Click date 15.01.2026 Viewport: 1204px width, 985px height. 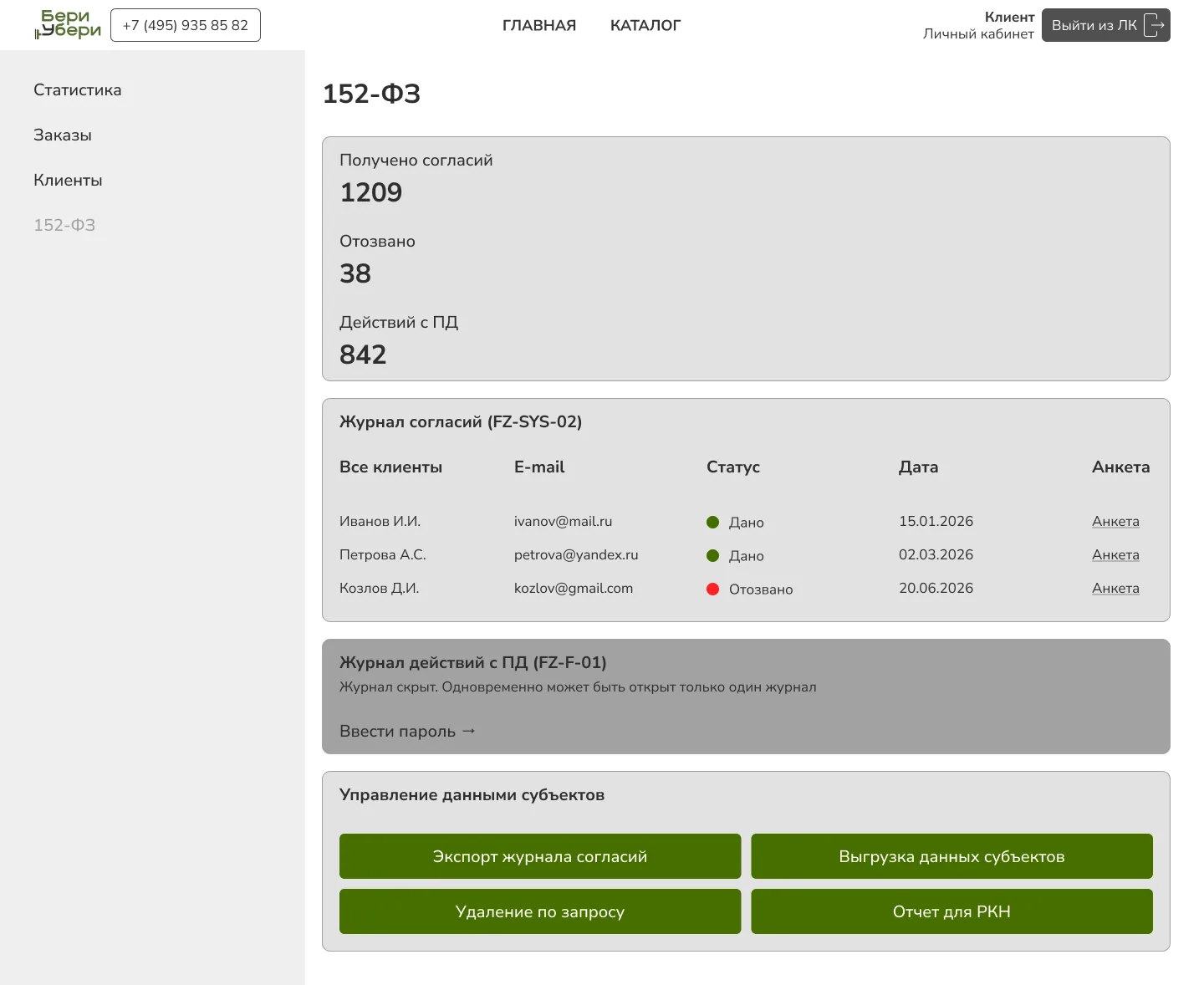tap(936, 521)
